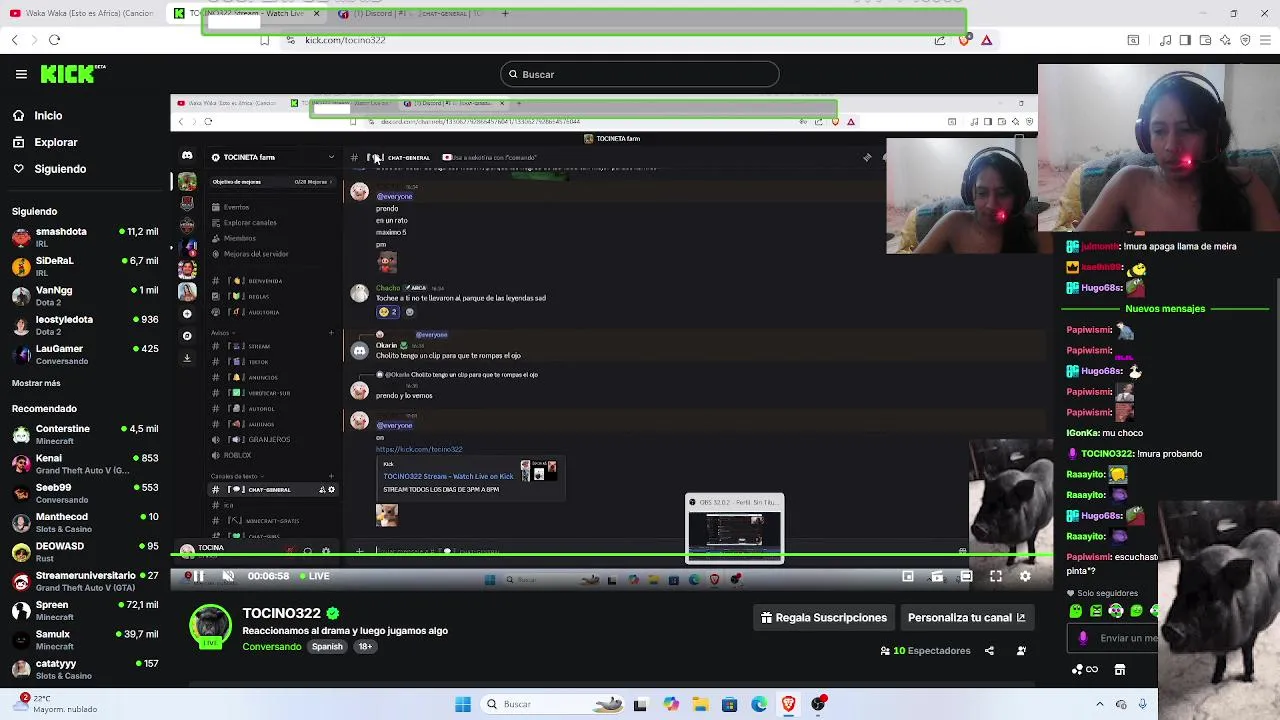Open SiDeRaL followed channel
This screenshot has height=720, width=1280.
[85, 266]
